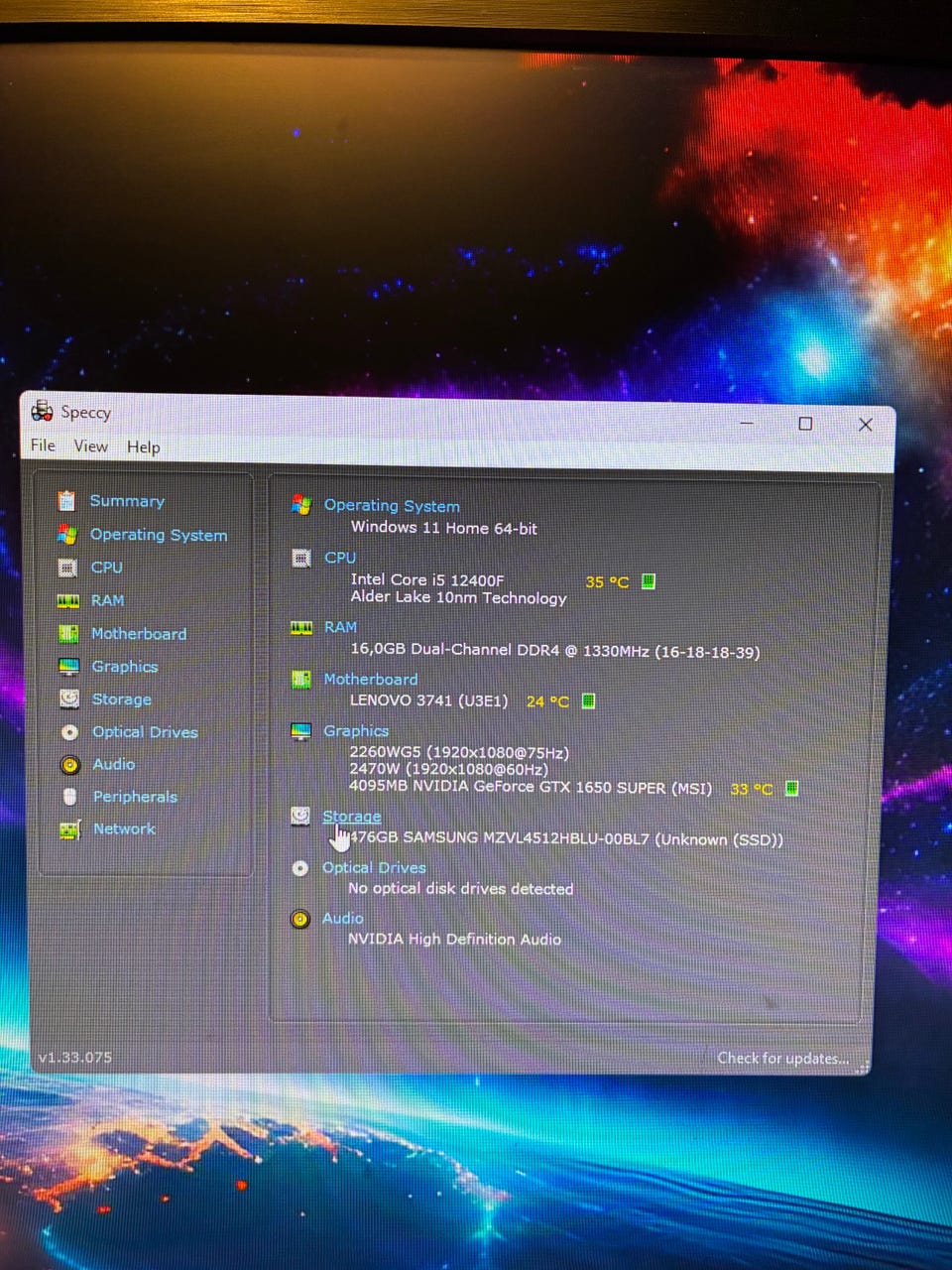Open the View menu
The height and width of the screenshot is (1270, 952).
pos(90,445)
